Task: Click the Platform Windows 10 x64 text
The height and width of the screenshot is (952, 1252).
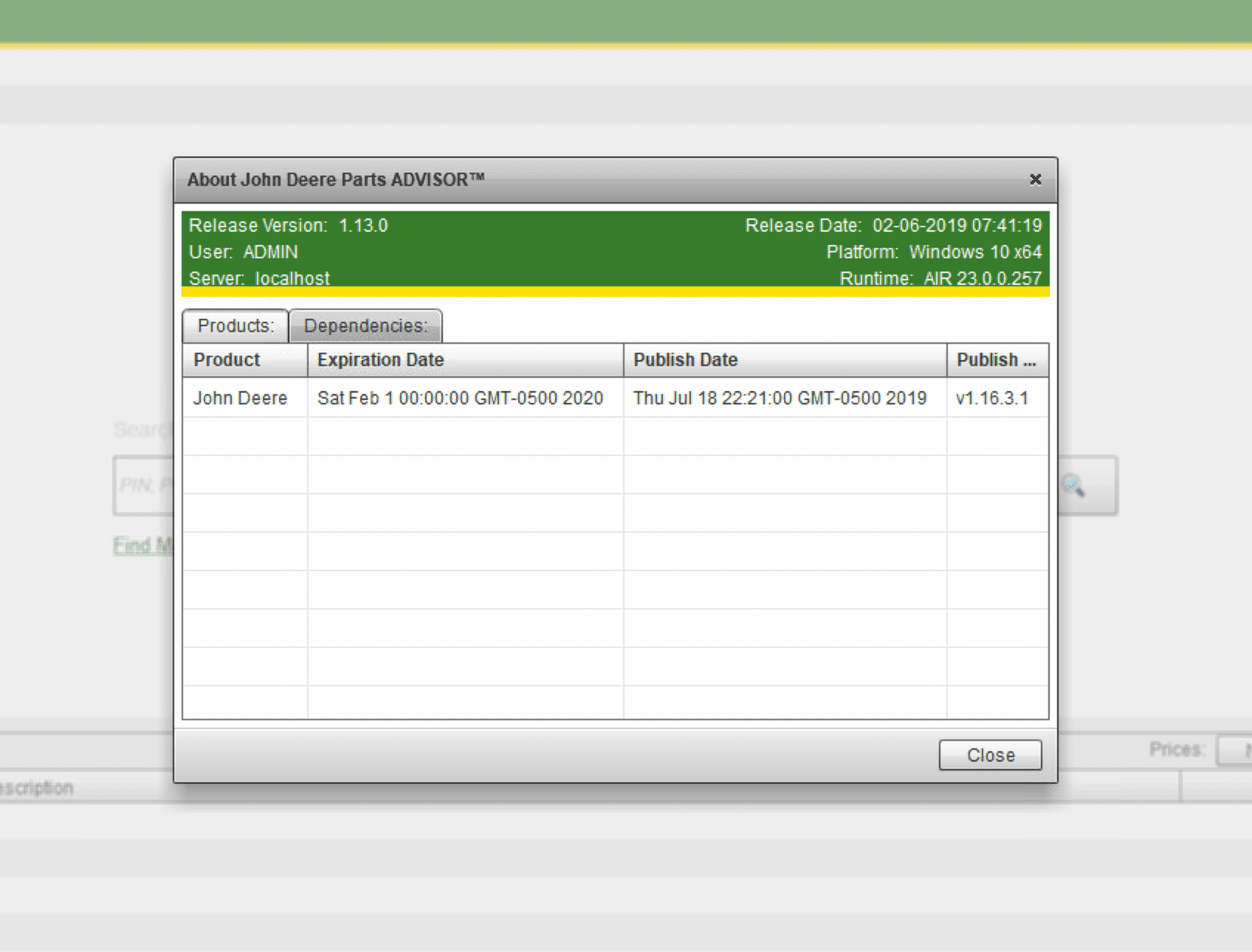Action: (934, 252)
